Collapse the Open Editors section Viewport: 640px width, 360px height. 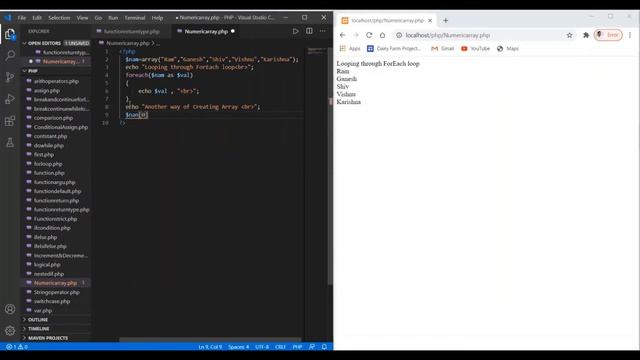click(56, 43)
